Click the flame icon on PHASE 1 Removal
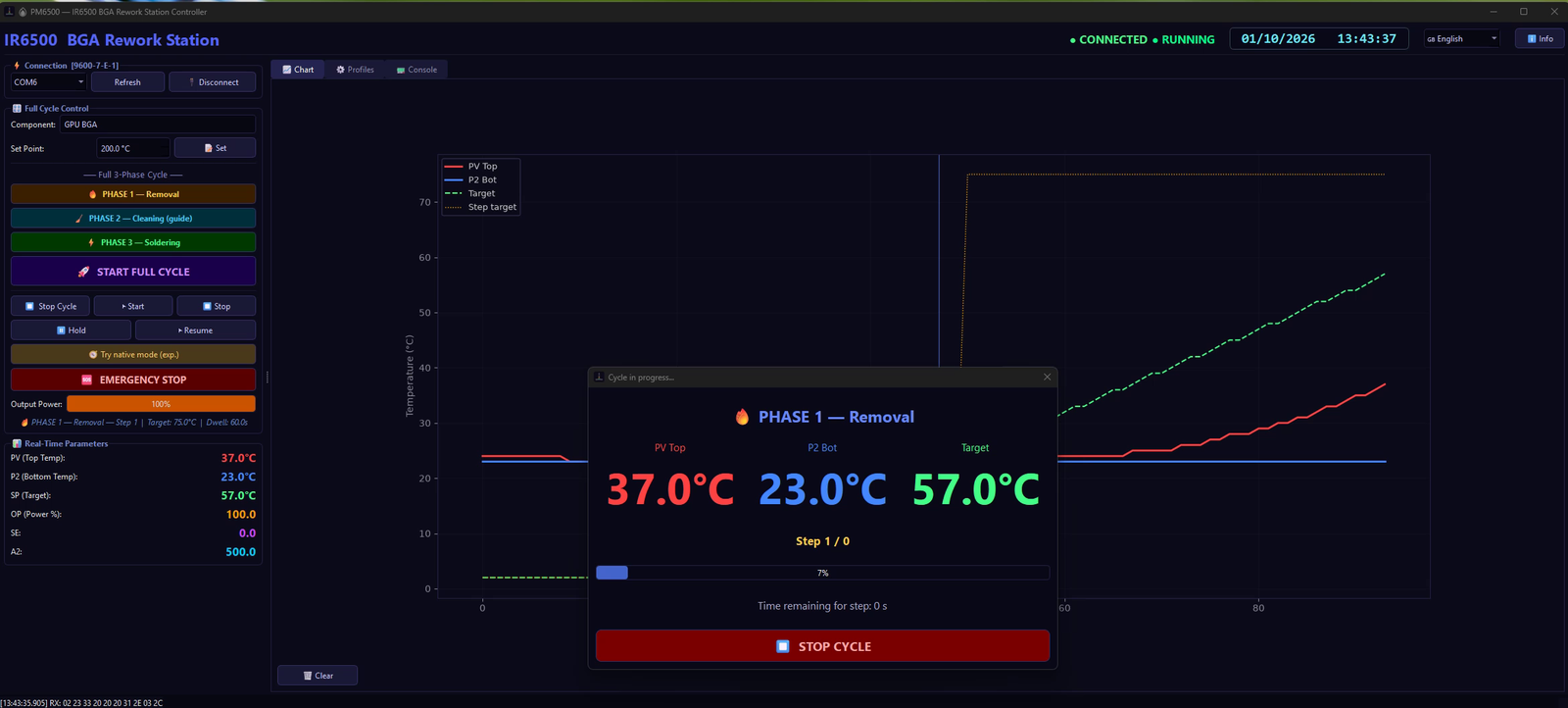This screenshot has width=1568, height=708. click(x=93, y=194)
